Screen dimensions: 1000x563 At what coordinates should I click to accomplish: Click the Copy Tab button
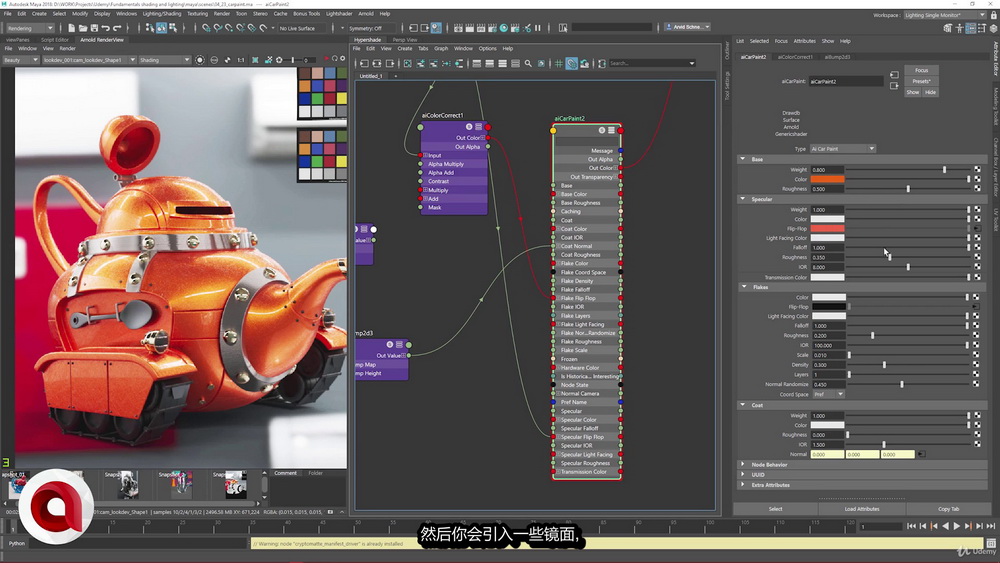[948, 509]
